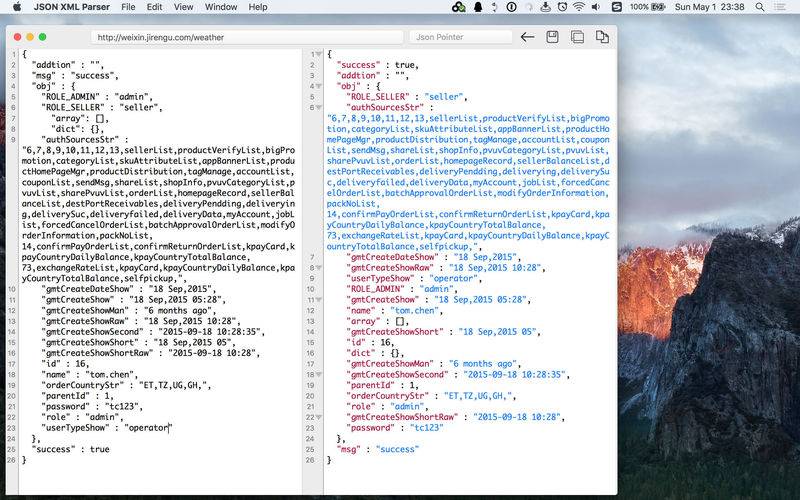Open Spotlight search magnifier

click(x=760, y=7)
